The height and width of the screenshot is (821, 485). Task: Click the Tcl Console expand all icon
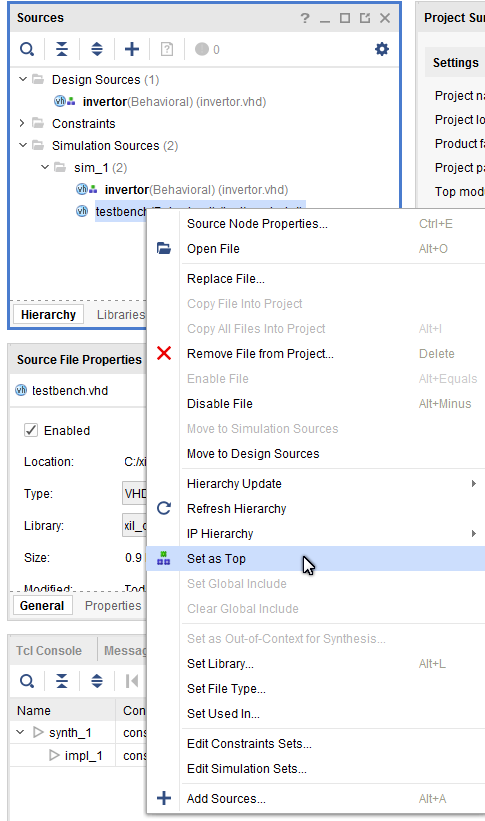pos(97,681)
